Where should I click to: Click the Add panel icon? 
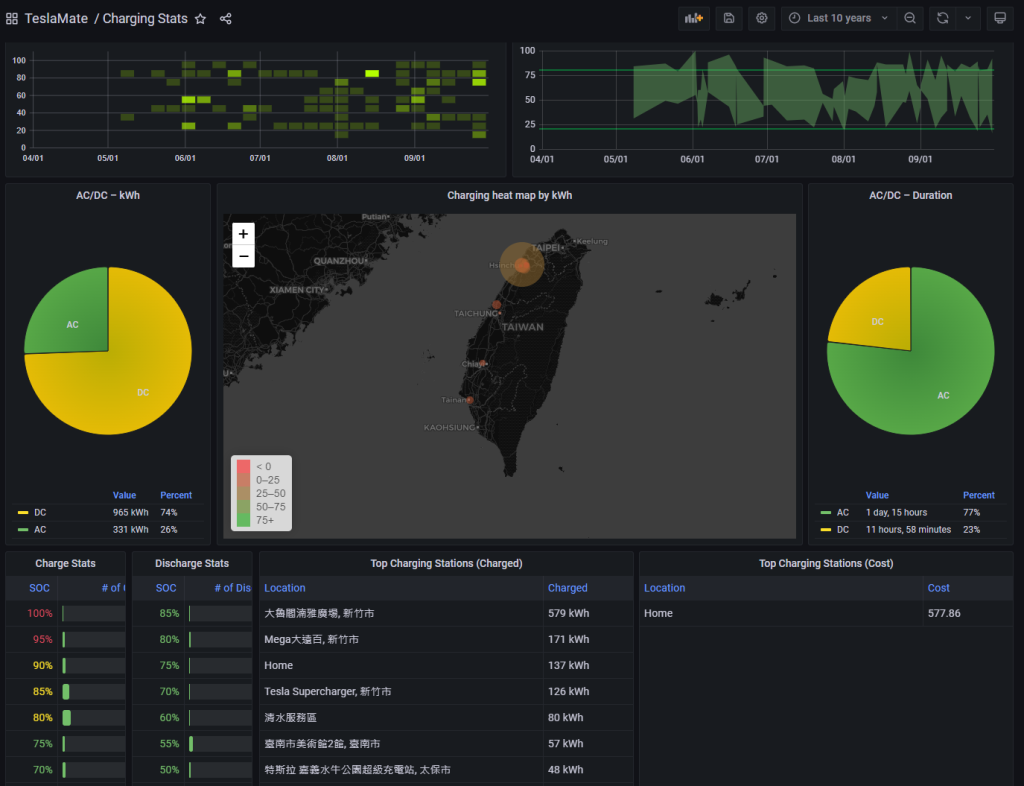693,18
